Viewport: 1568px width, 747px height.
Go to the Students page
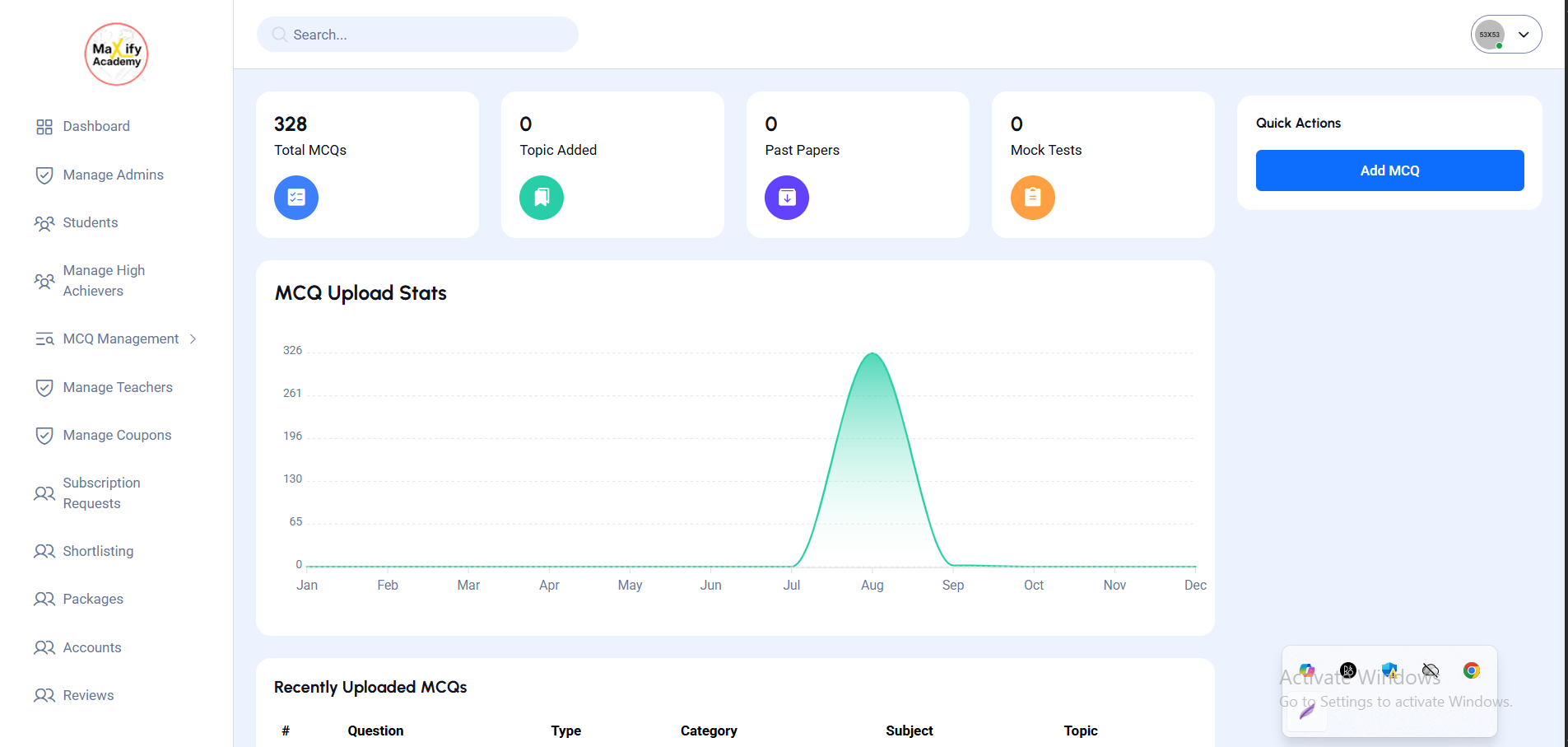coord(91,223)
